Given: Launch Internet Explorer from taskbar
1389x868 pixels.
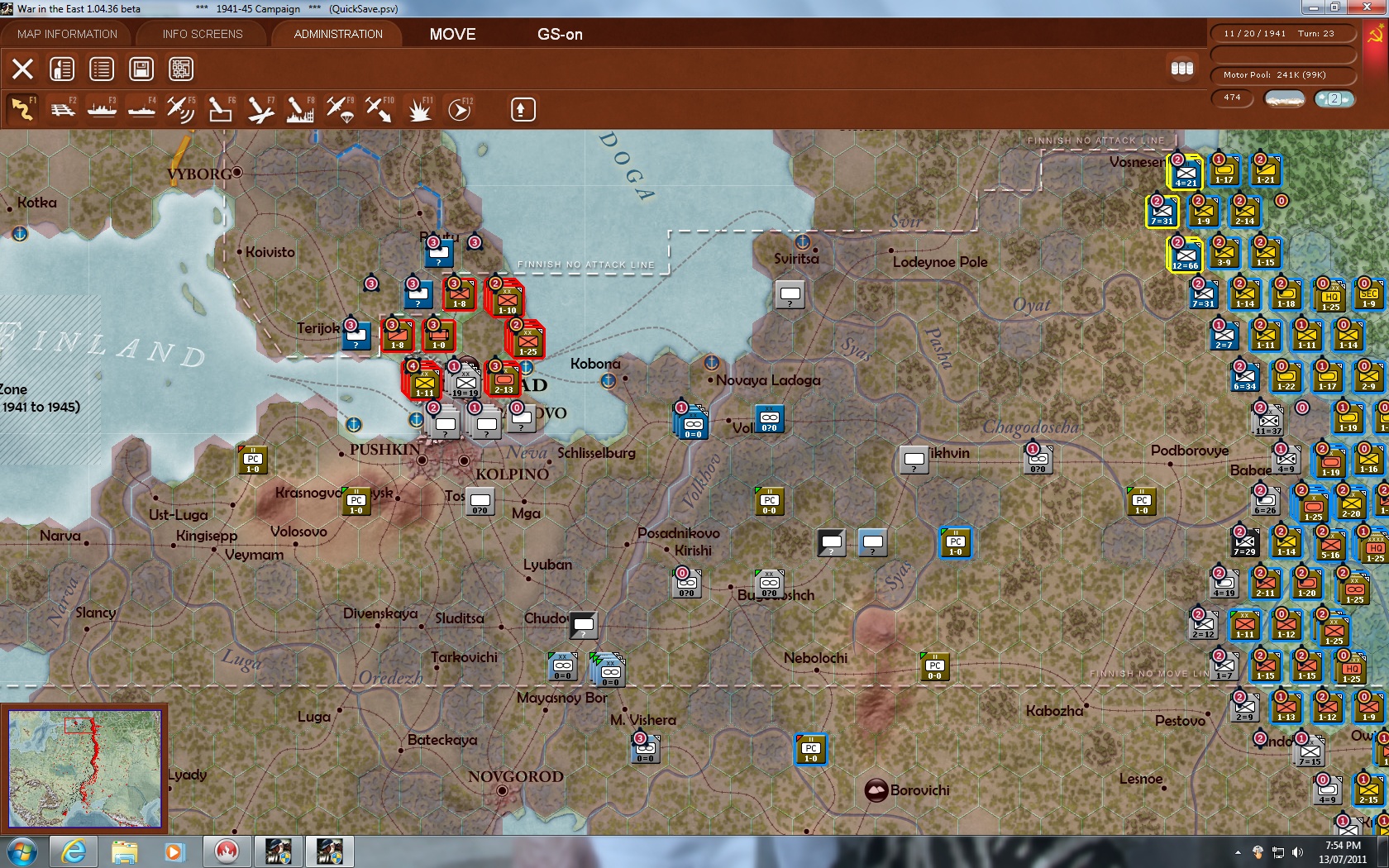Looking at the screenshot, I should coord(74,851).
